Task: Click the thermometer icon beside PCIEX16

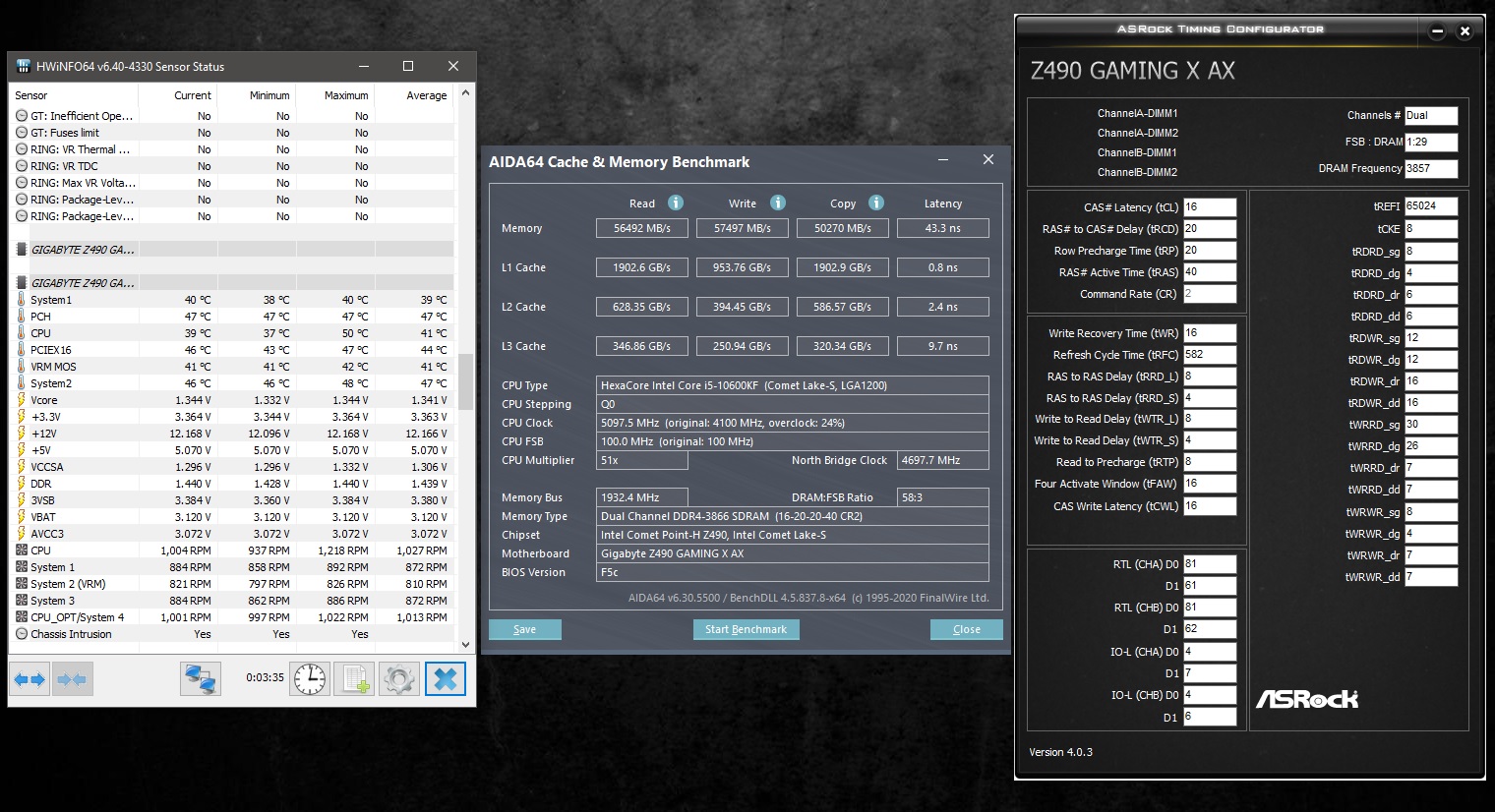Action: tap(22, 350)
